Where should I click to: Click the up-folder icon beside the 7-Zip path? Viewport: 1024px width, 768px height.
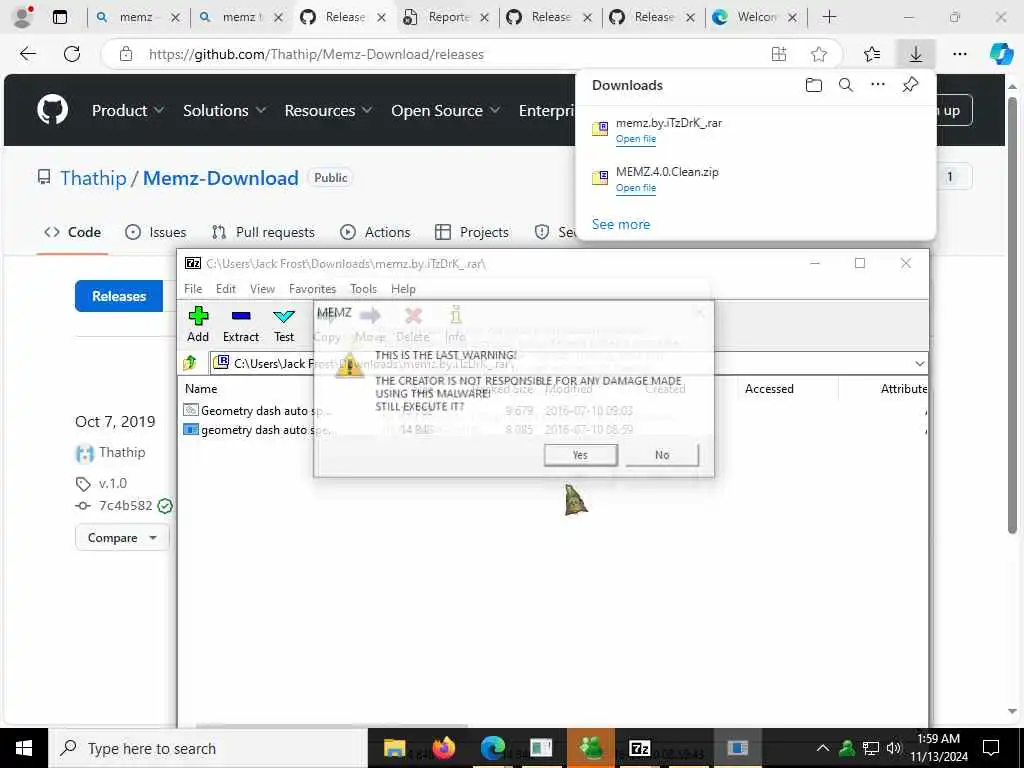[190, 363]
